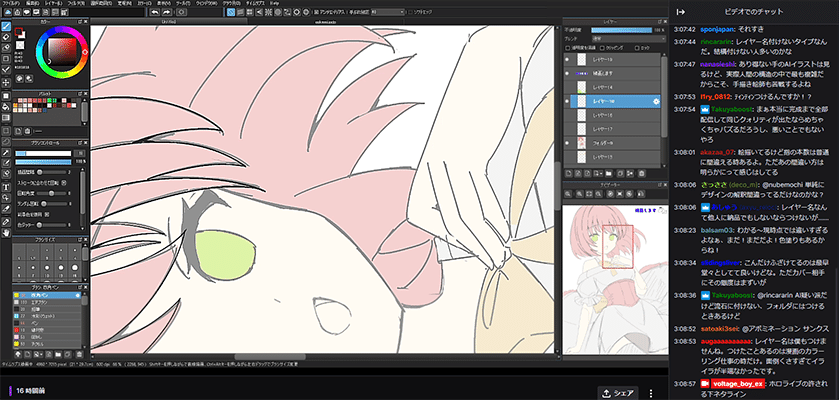The image size is (839, 400).
Task: Click username voltage_boy_ex in chat
Action: coord(736,384)
